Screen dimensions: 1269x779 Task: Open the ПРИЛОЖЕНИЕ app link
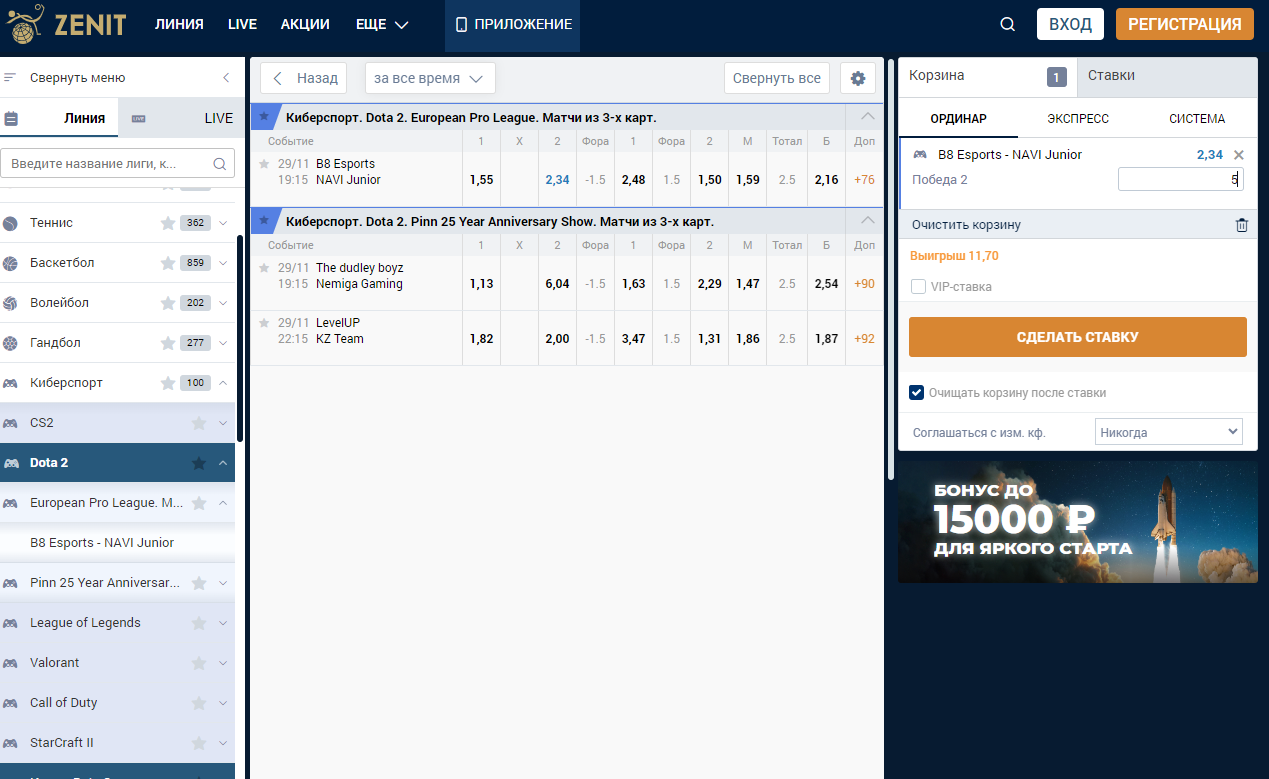513,25
